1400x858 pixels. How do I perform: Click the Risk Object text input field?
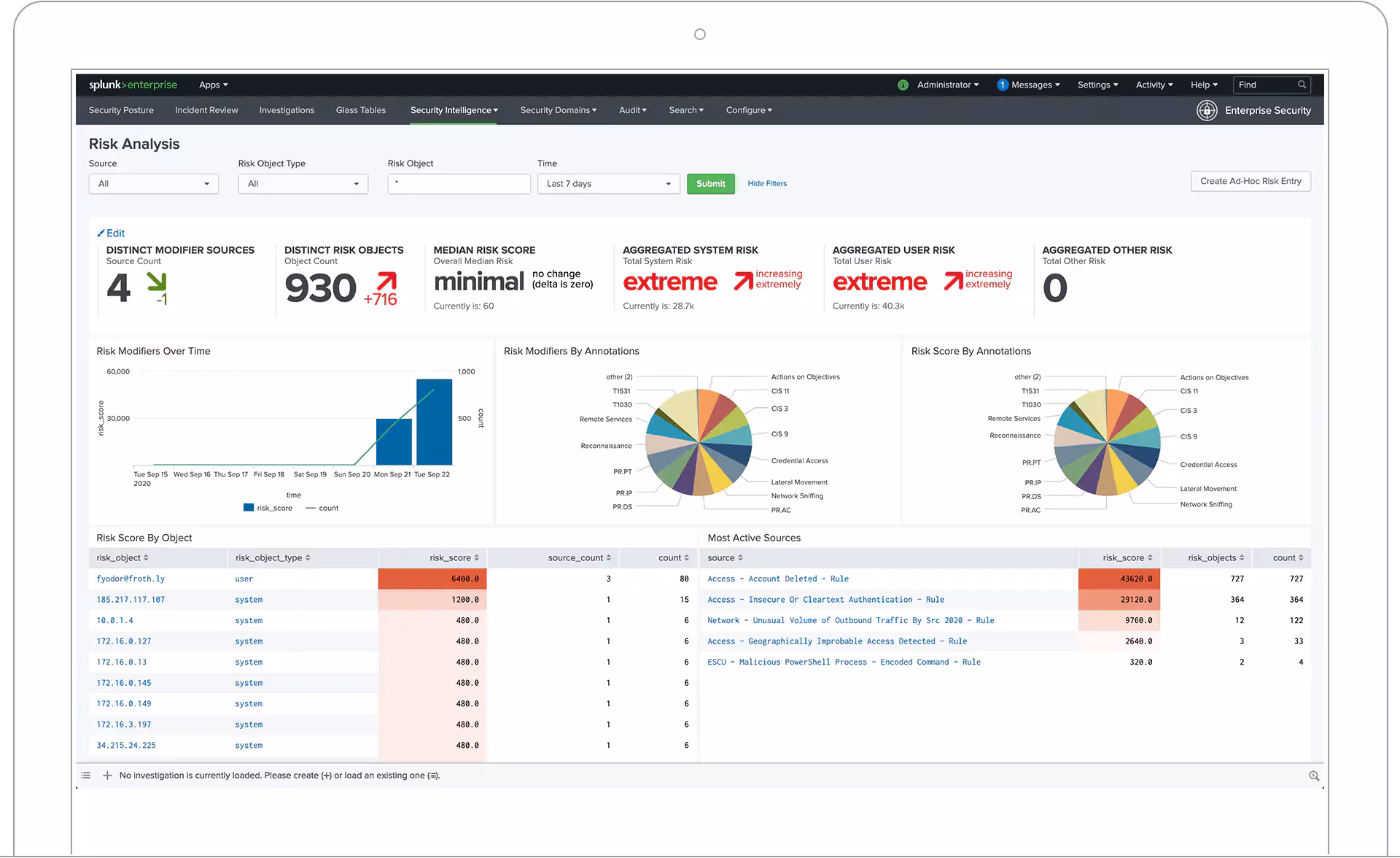(x=459, y=184)
